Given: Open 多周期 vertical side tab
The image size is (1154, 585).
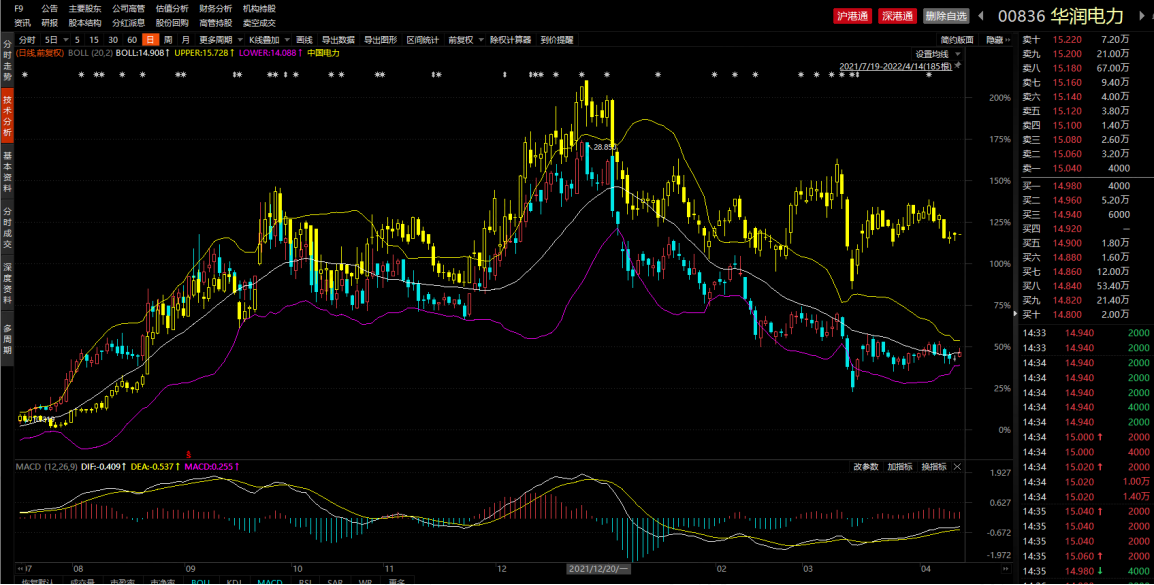Looking at the screenshot, I should coord(7,339).
